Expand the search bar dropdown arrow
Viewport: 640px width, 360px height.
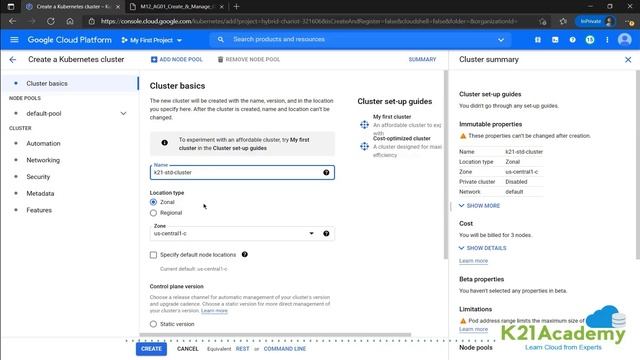501,40
